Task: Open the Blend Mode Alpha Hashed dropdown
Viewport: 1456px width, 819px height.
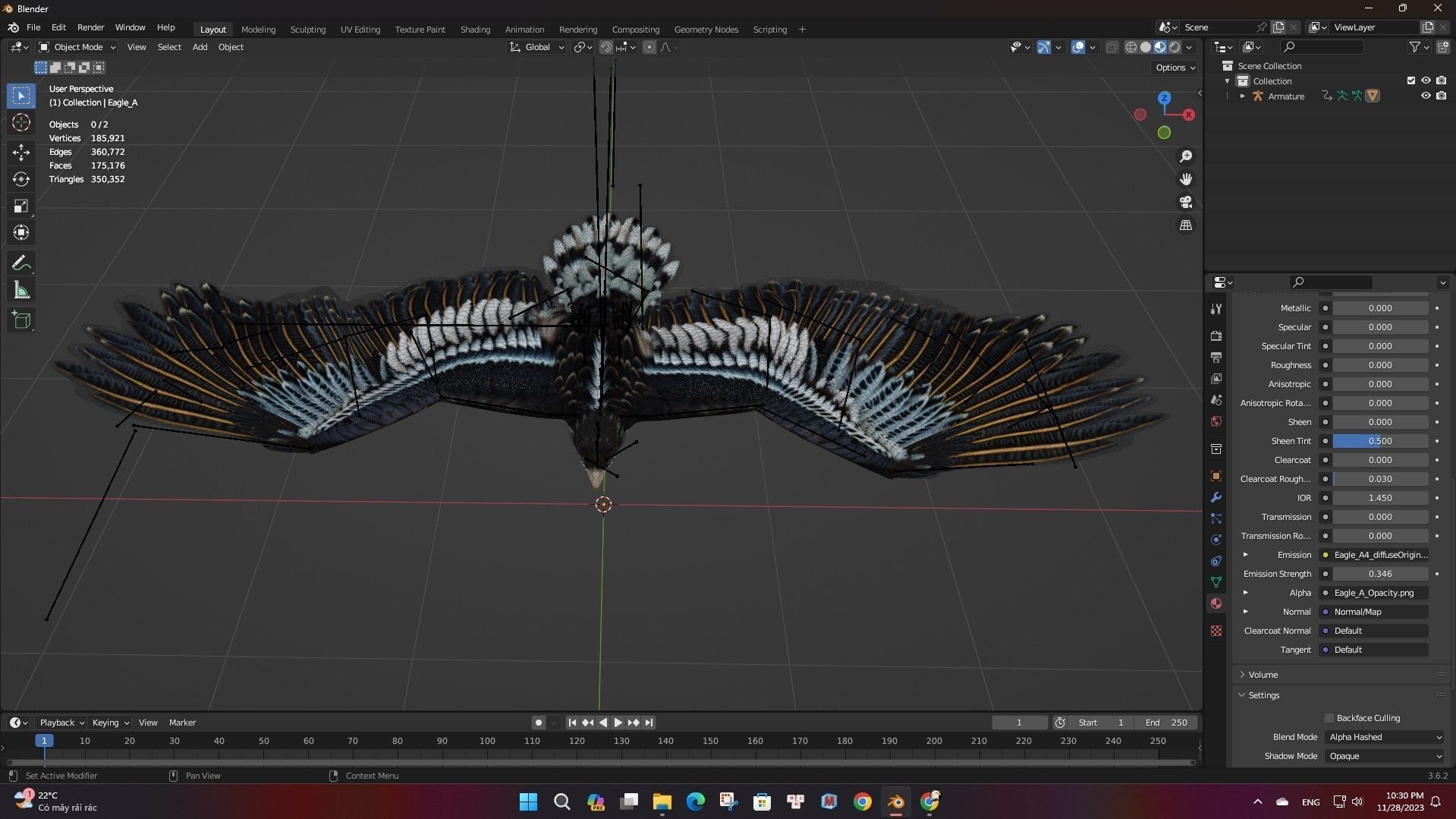Action: pos(1385,737)
